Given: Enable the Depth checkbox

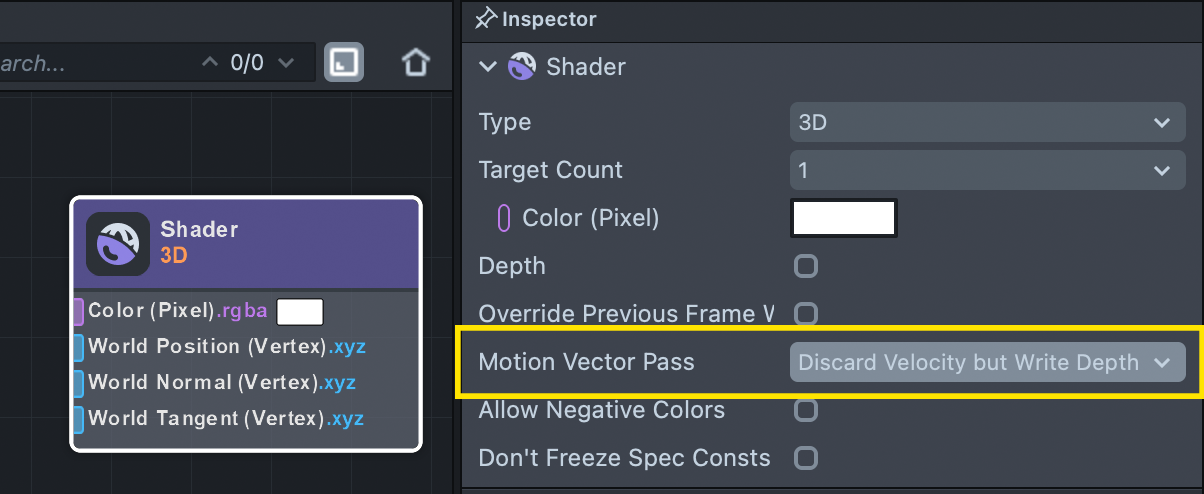Looking at the screenshot, I should tap(805, 266).
